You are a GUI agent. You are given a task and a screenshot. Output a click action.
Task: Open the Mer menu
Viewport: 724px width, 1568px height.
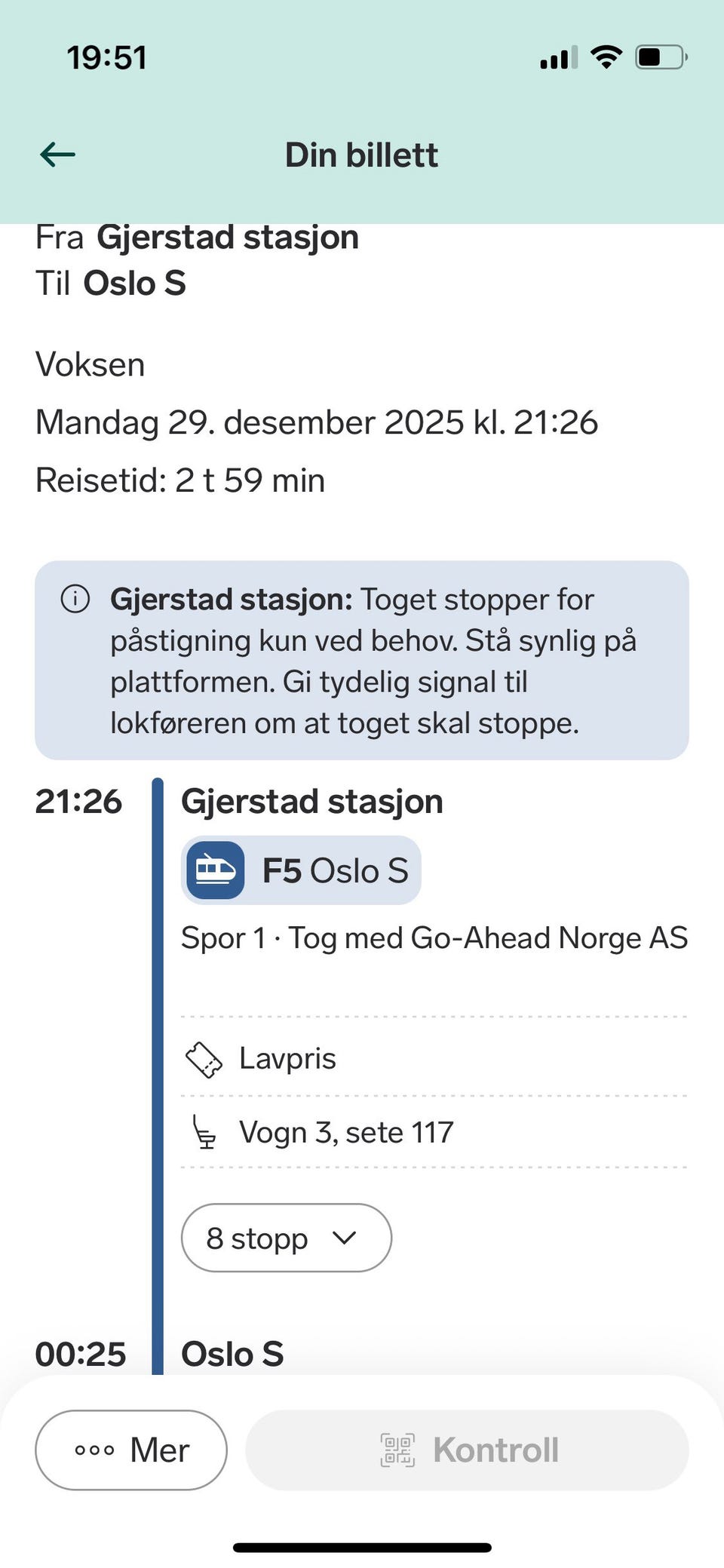click(x=131, y=1450)
